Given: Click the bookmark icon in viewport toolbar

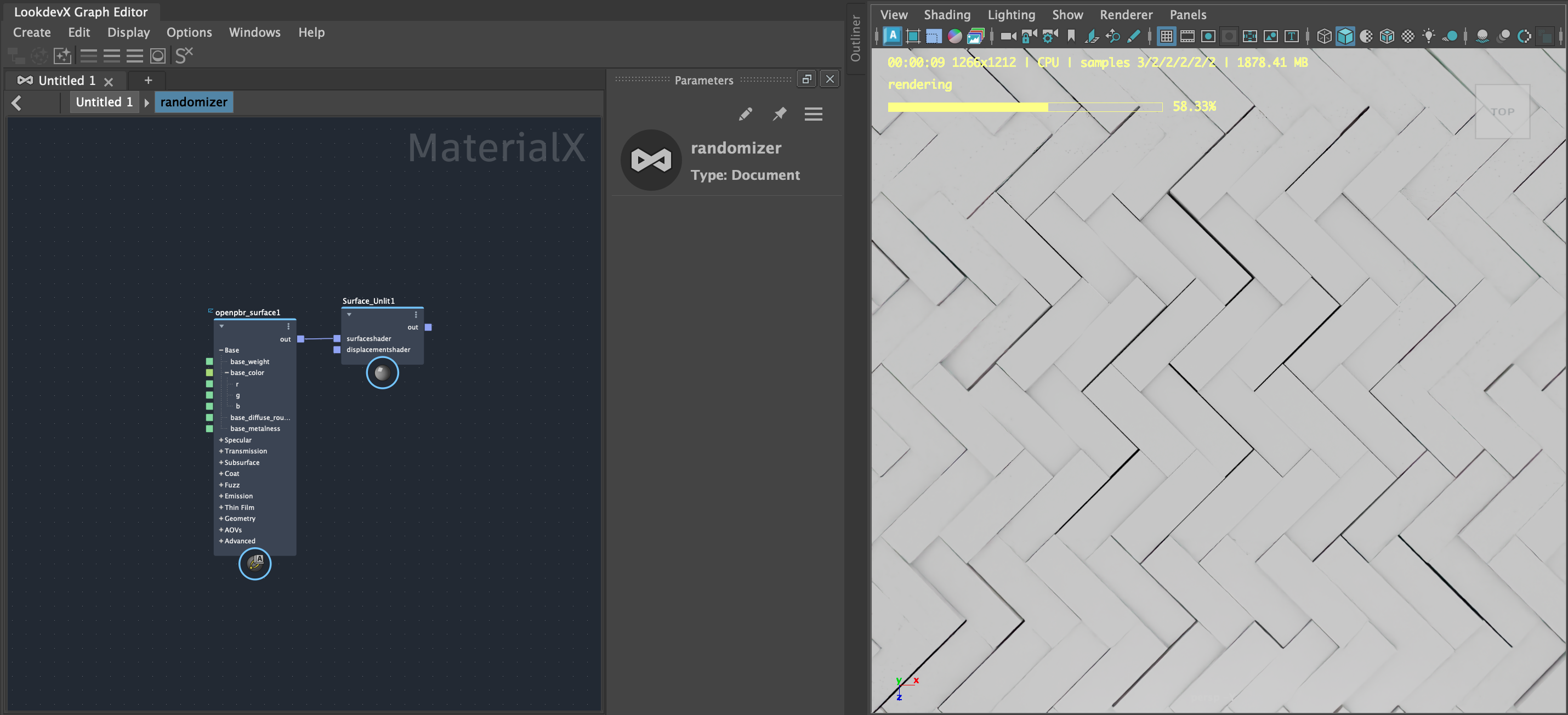Looking at the screenshot, I should 1071,37.
